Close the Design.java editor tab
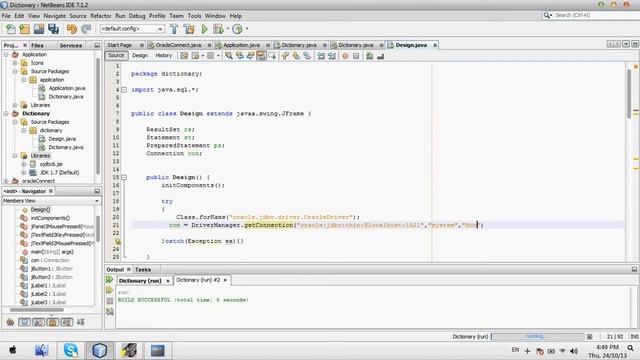Screen dimensions: 640x360 click(x=435, y=45)
